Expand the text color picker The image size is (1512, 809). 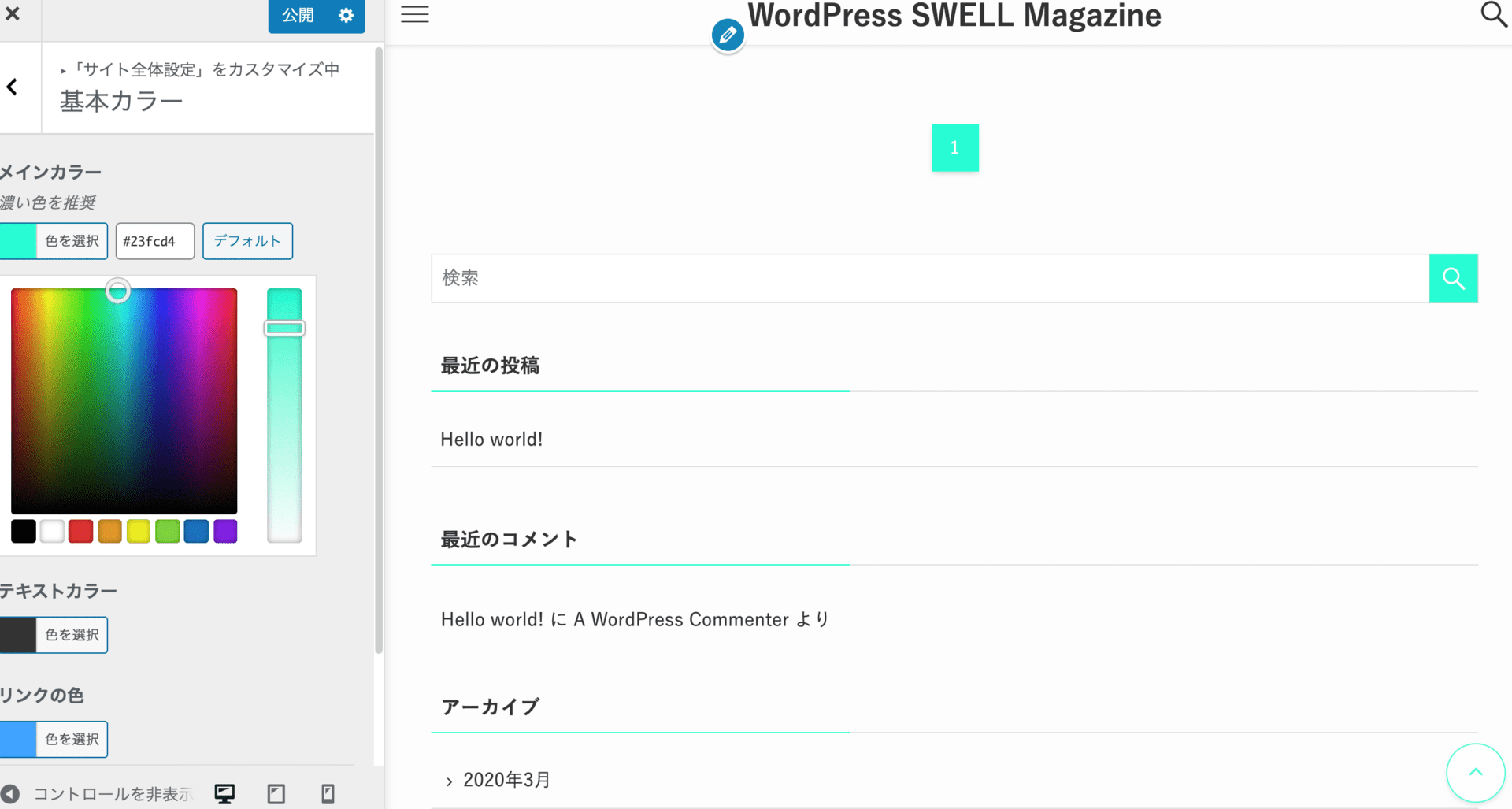point(71,635)
